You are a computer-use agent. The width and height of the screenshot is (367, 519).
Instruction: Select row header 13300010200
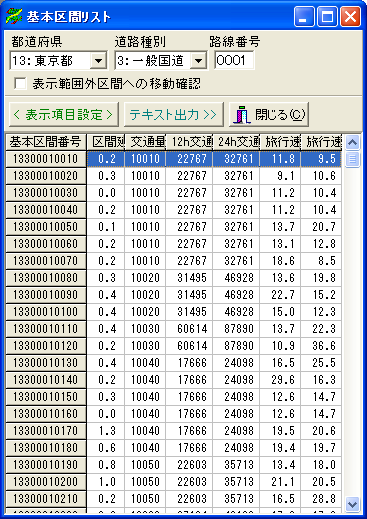(x=46, y=482)
